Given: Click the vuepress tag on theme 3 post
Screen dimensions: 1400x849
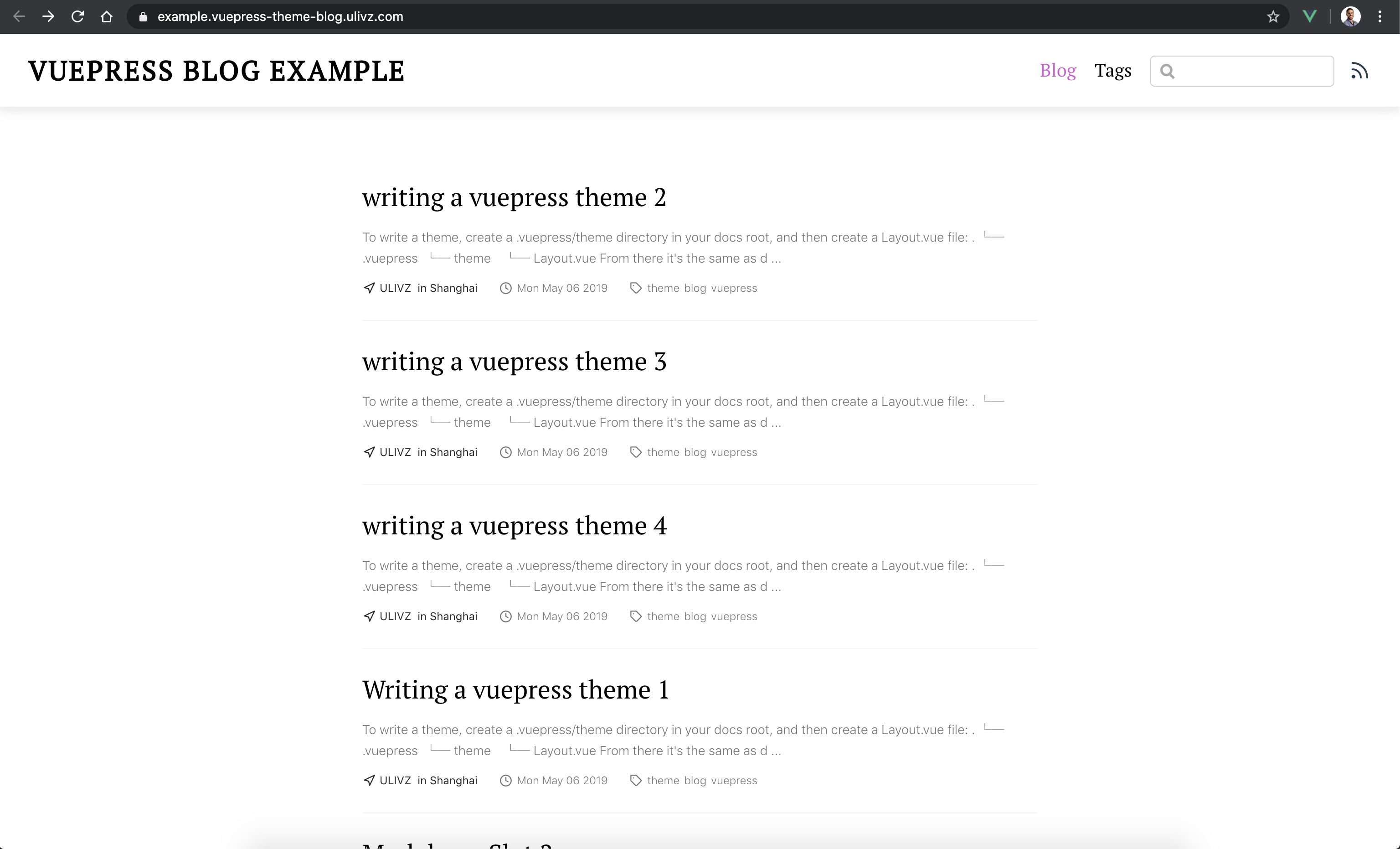Looking at the screenshot, I should coord(734,452).
